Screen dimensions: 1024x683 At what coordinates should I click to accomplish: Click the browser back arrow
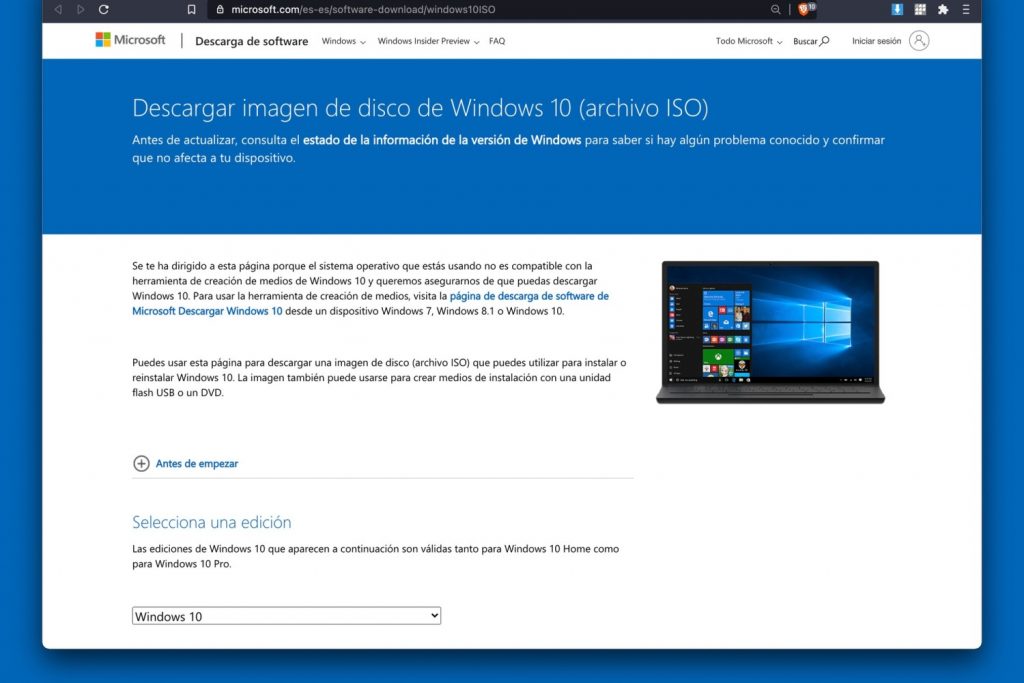(x=58, y=9)
